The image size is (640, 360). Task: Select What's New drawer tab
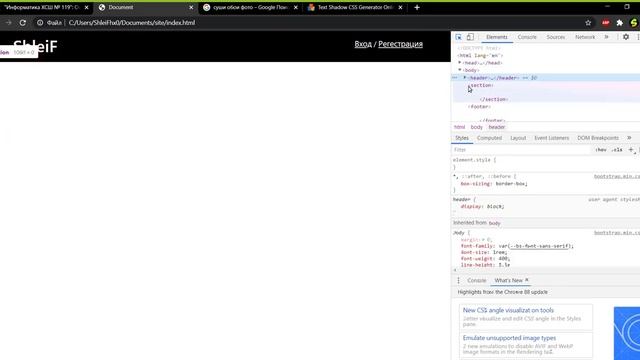(508, 280)
